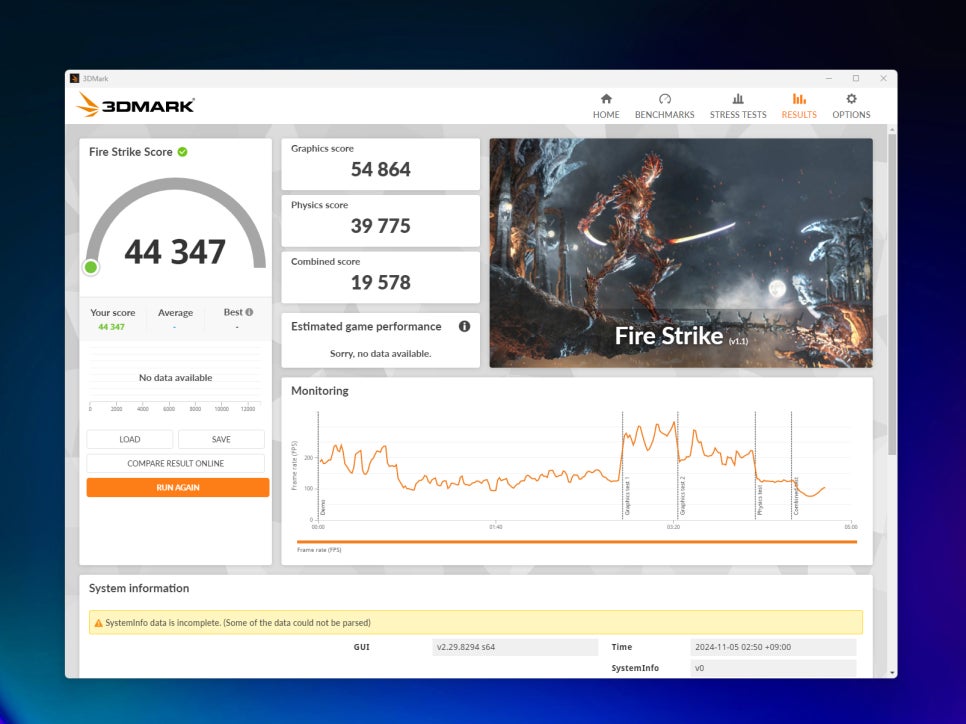Screen dimensions: 966x724
Task: Click the Combined score value 19 578
Action: tap(381, 283)
